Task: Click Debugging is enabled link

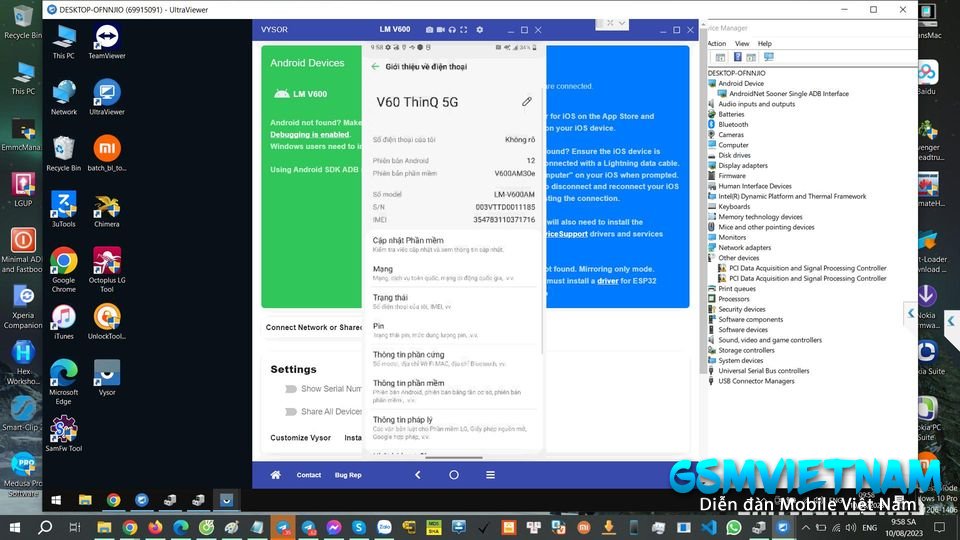Action: [x=310, y=135]
